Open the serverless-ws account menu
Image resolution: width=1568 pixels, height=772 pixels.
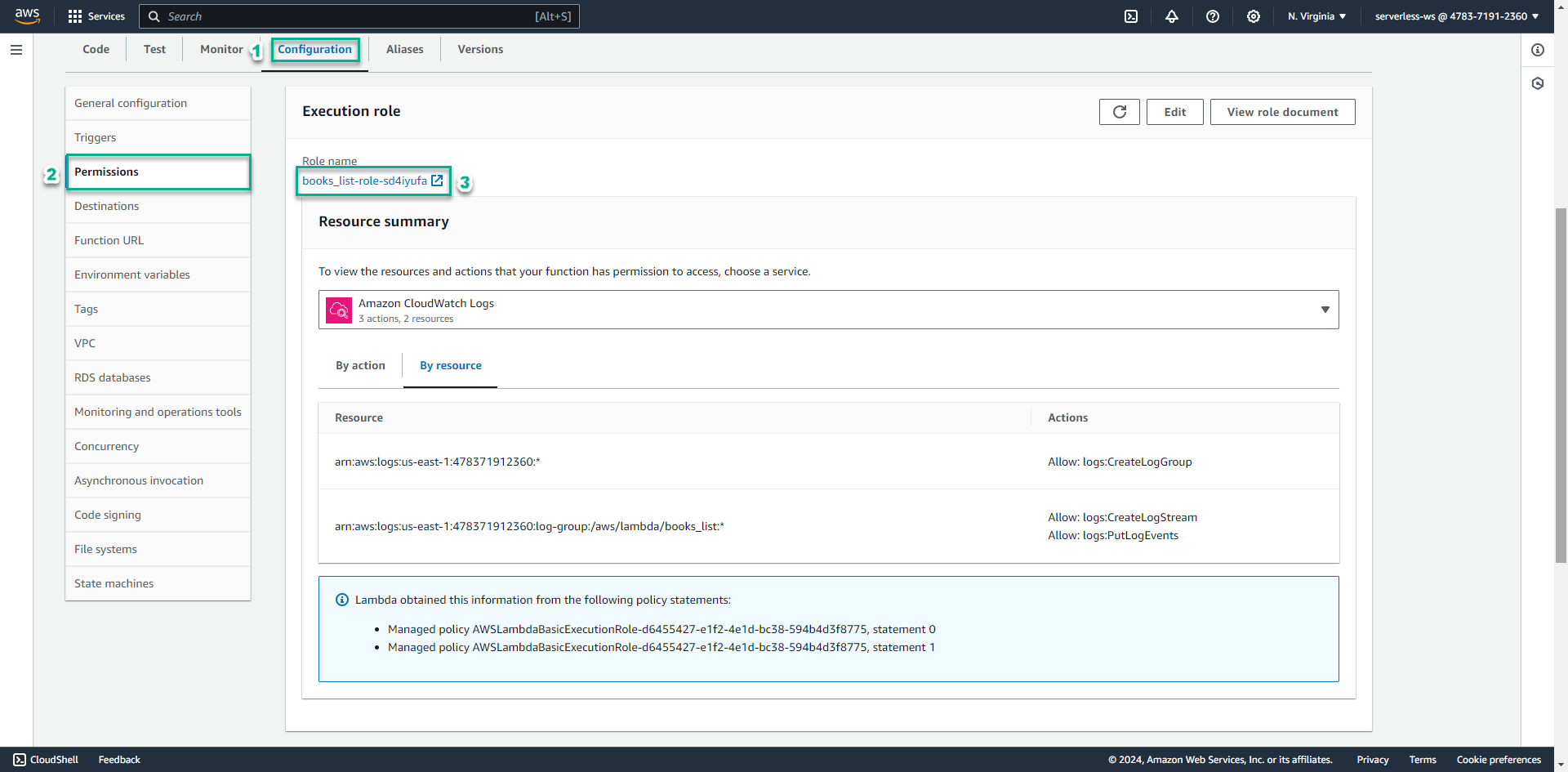click(1457, 16)
